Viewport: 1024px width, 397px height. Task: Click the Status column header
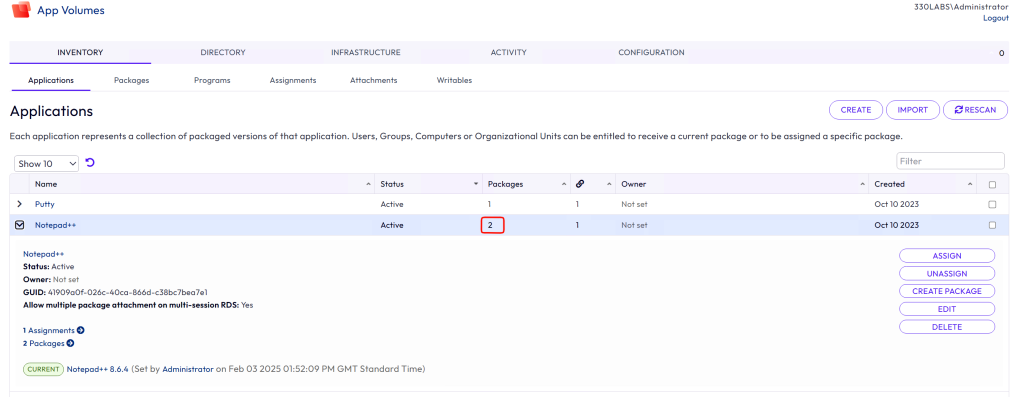pyautogui.click(x=392, y=185)
